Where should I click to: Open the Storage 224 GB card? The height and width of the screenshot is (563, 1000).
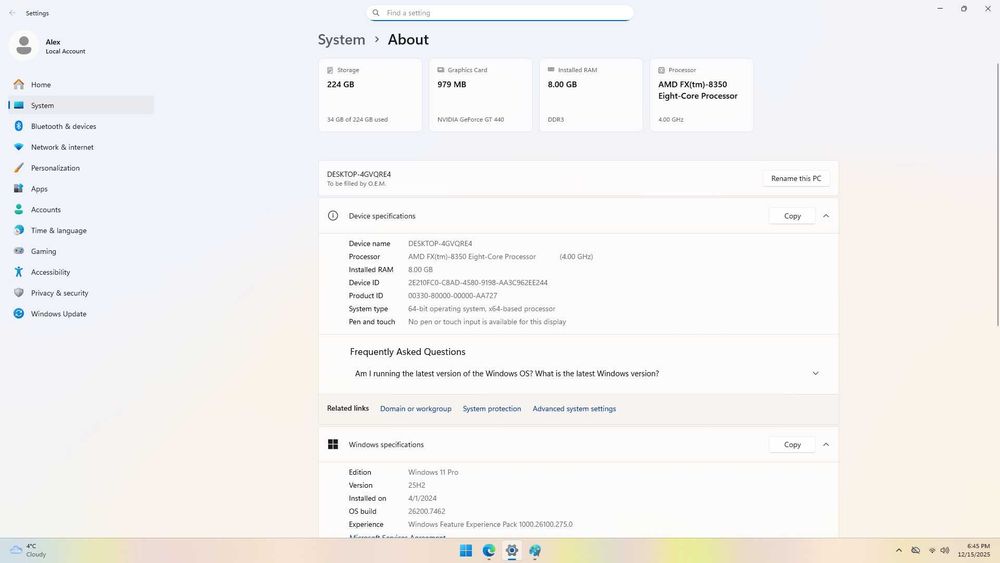[x=370, y=95]
